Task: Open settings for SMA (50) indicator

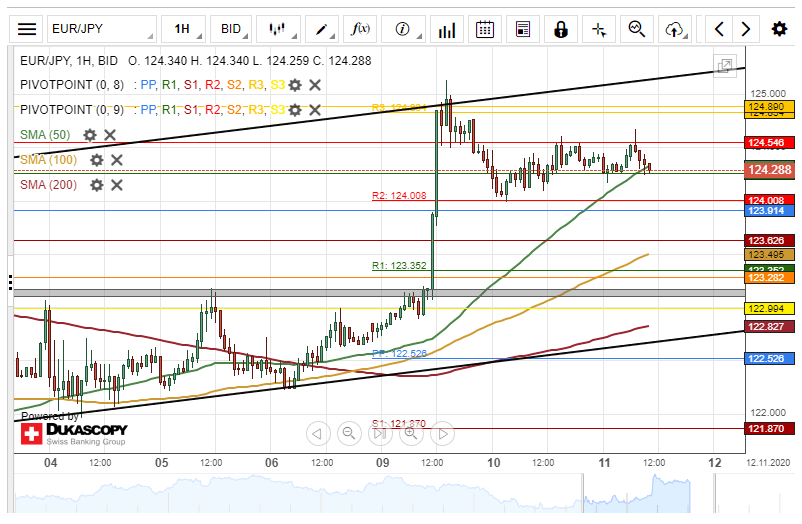Action: pyautogui.click(x=90, y=135)
